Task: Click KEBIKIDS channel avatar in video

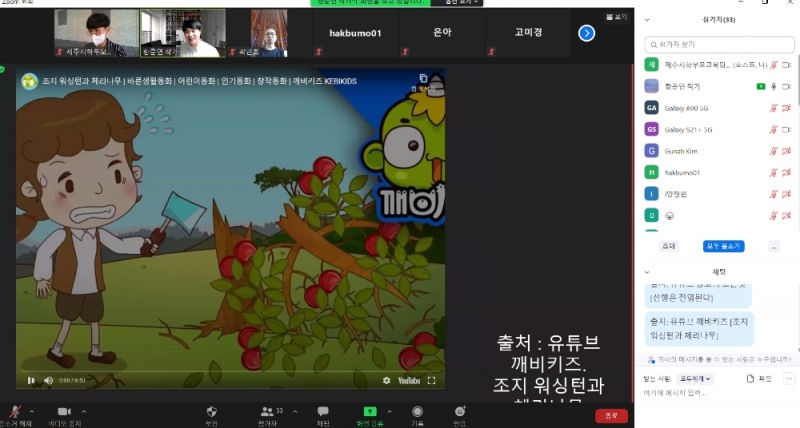Action: 30,81
